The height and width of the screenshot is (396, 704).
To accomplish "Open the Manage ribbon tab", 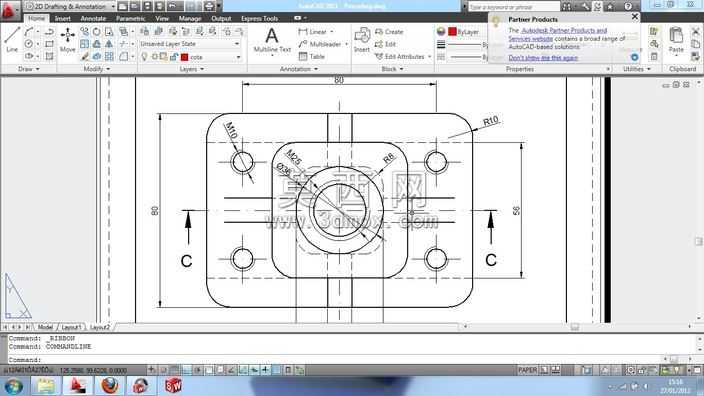I will (190, 18).
